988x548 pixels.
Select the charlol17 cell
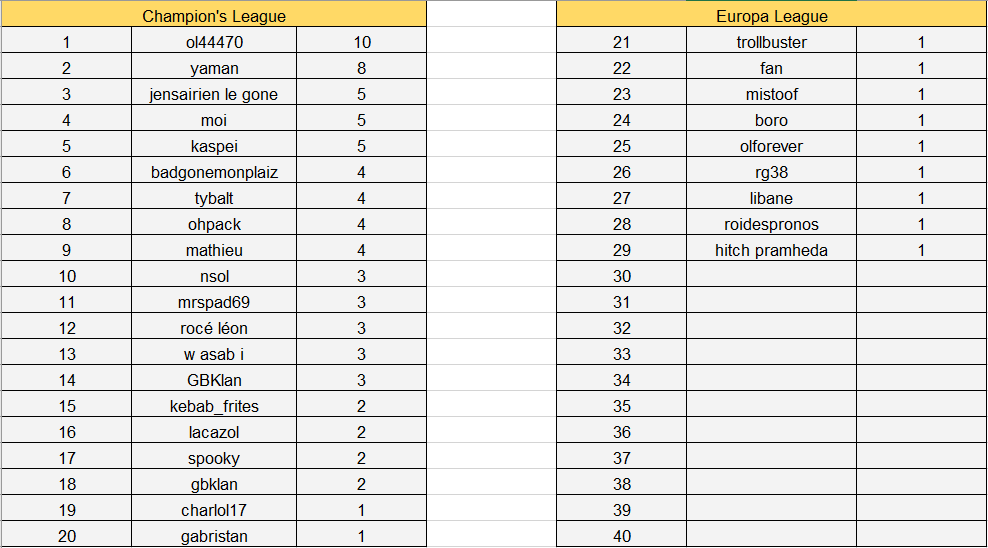coord(214,510)
